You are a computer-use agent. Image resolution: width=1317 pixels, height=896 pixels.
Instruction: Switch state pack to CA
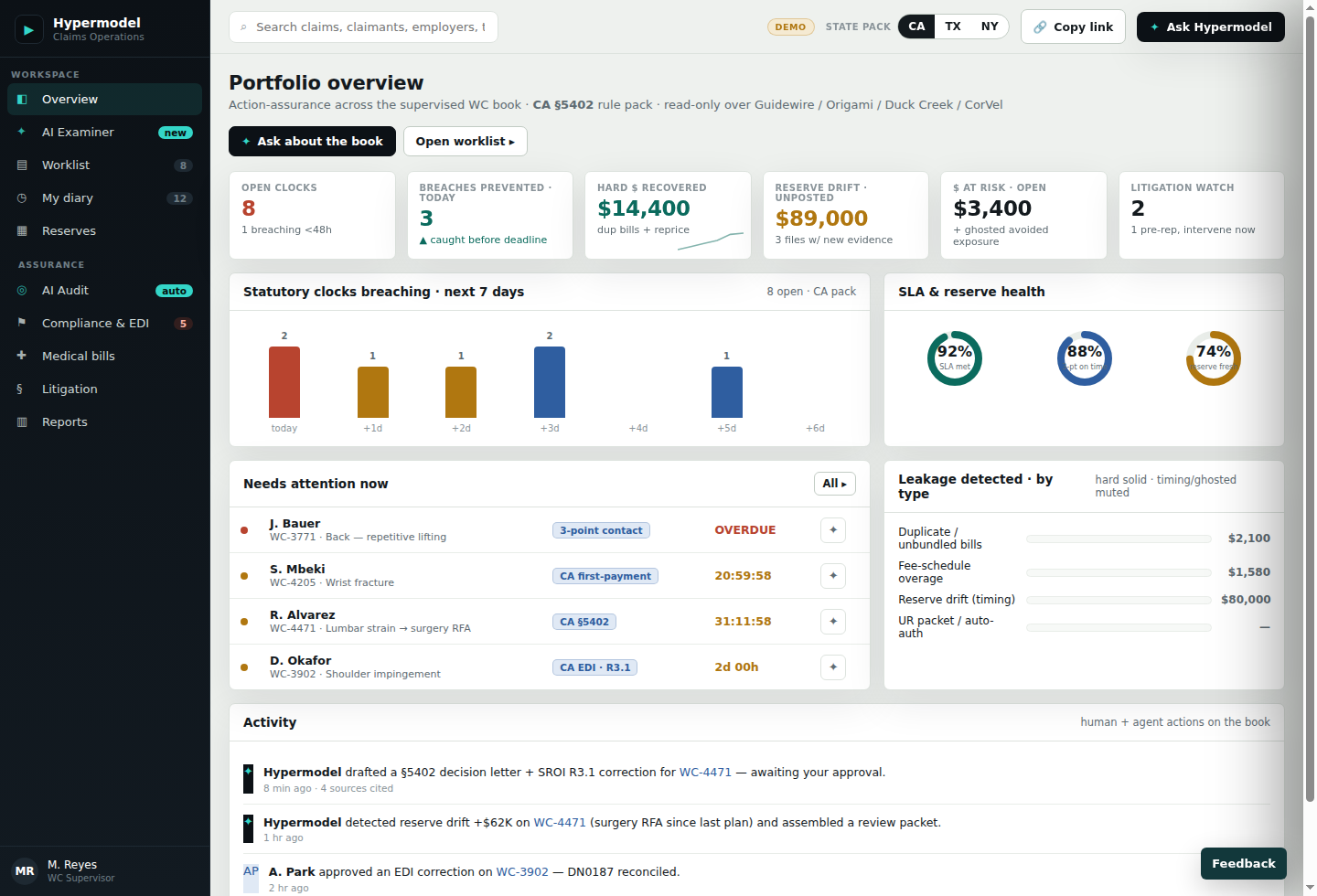point(916,27)
